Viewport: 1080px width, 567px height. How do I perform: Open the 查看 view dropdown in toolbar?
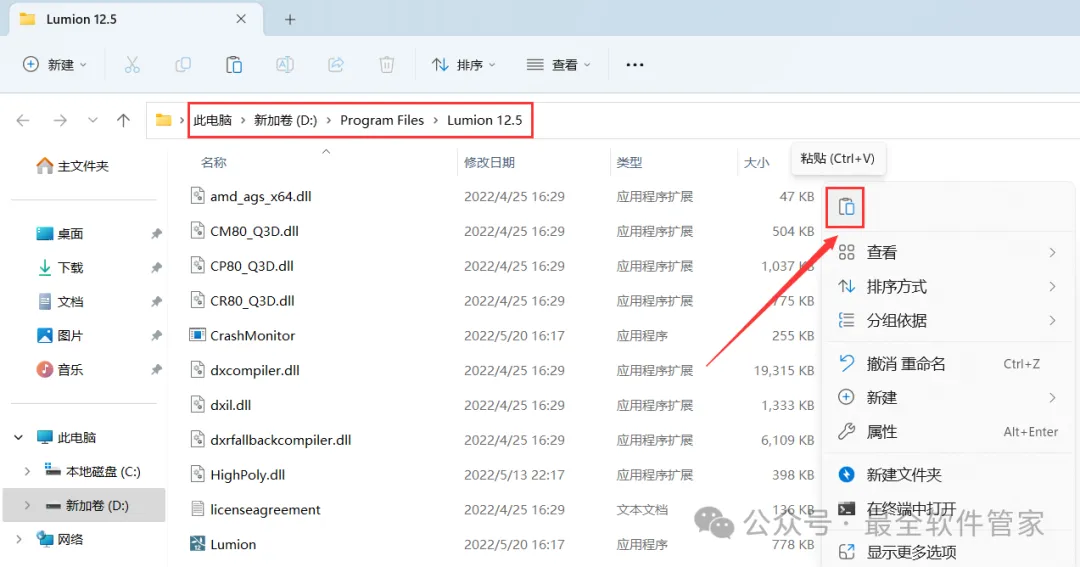pos(559,65)
